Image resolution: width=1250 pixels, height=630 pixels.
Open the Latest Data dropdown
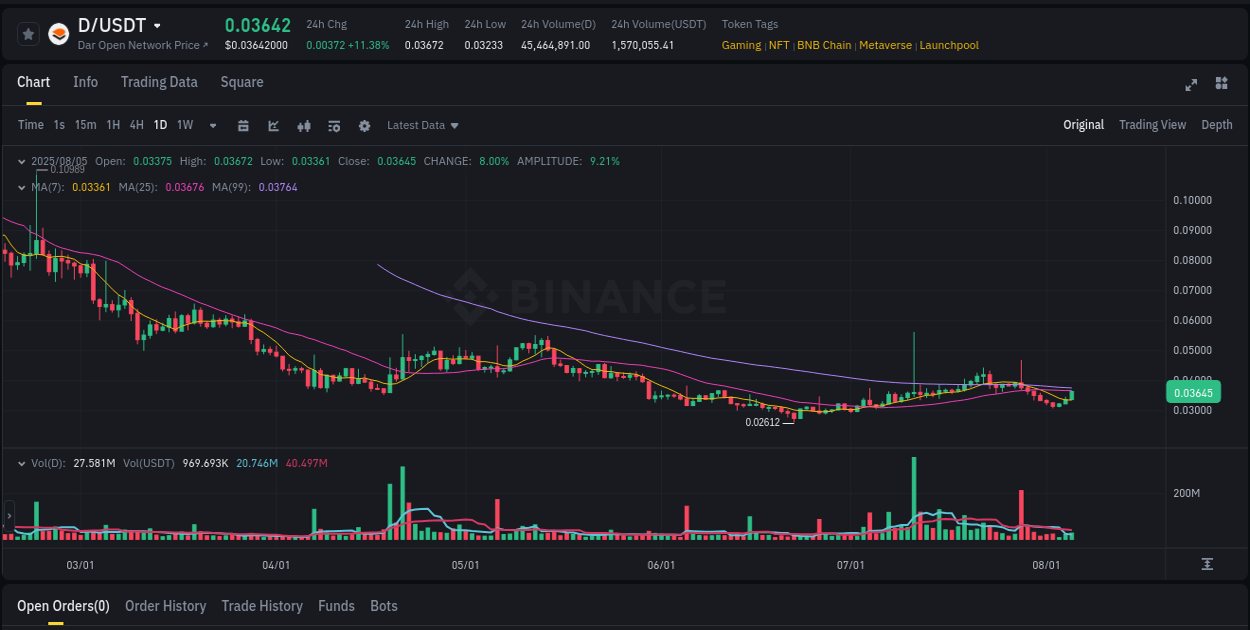coord(422,125)
